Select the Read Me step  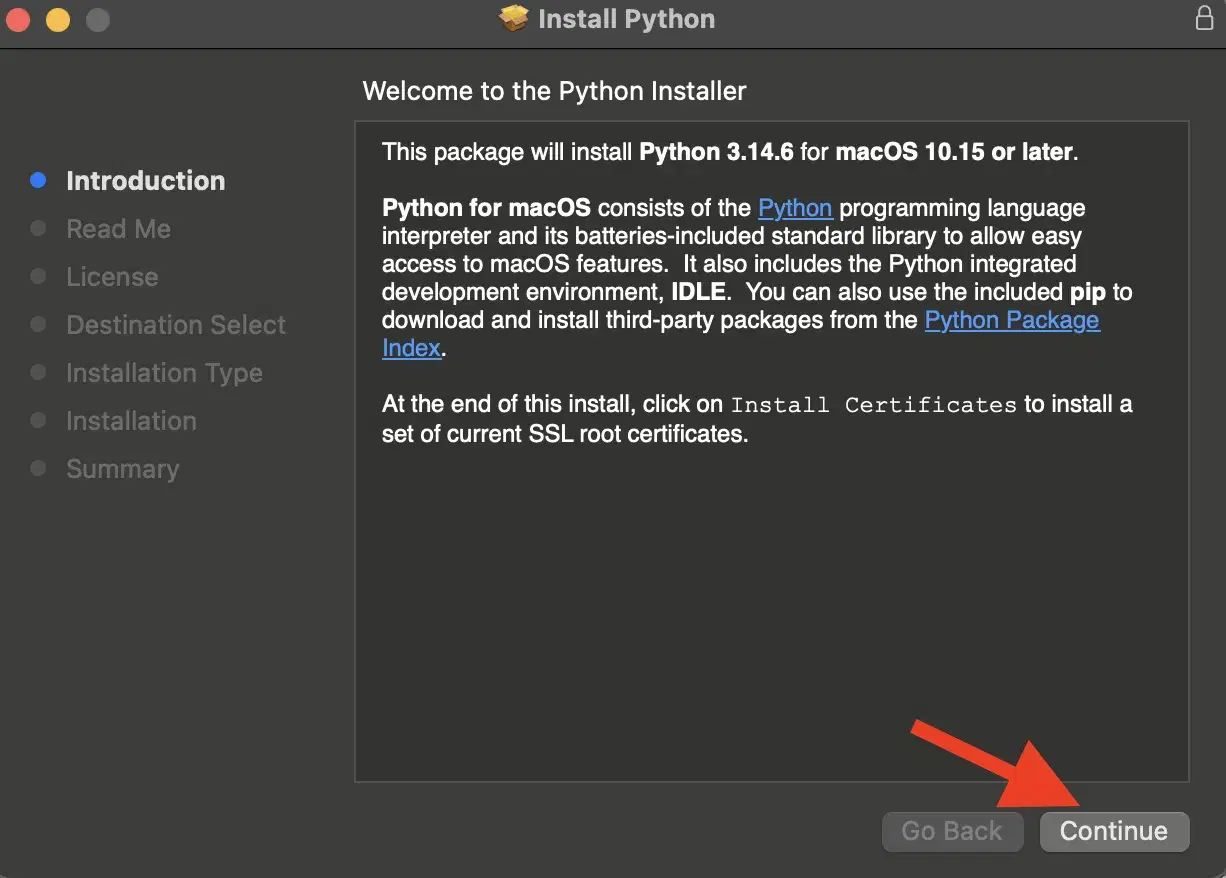pyautogui.click(x=118, y=229)
